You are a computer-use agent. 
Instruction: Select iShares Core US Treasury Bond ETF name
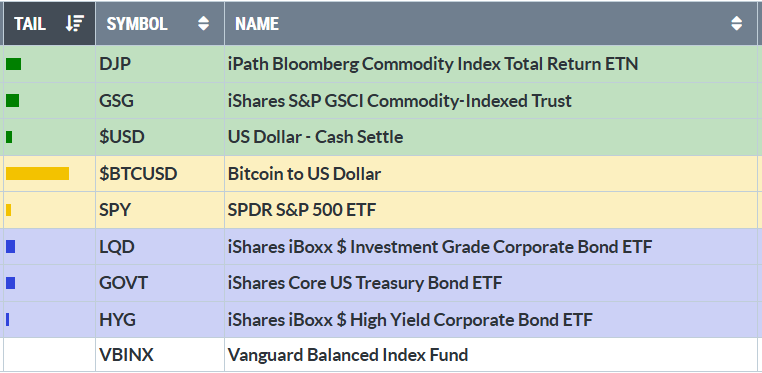(364, 283)
